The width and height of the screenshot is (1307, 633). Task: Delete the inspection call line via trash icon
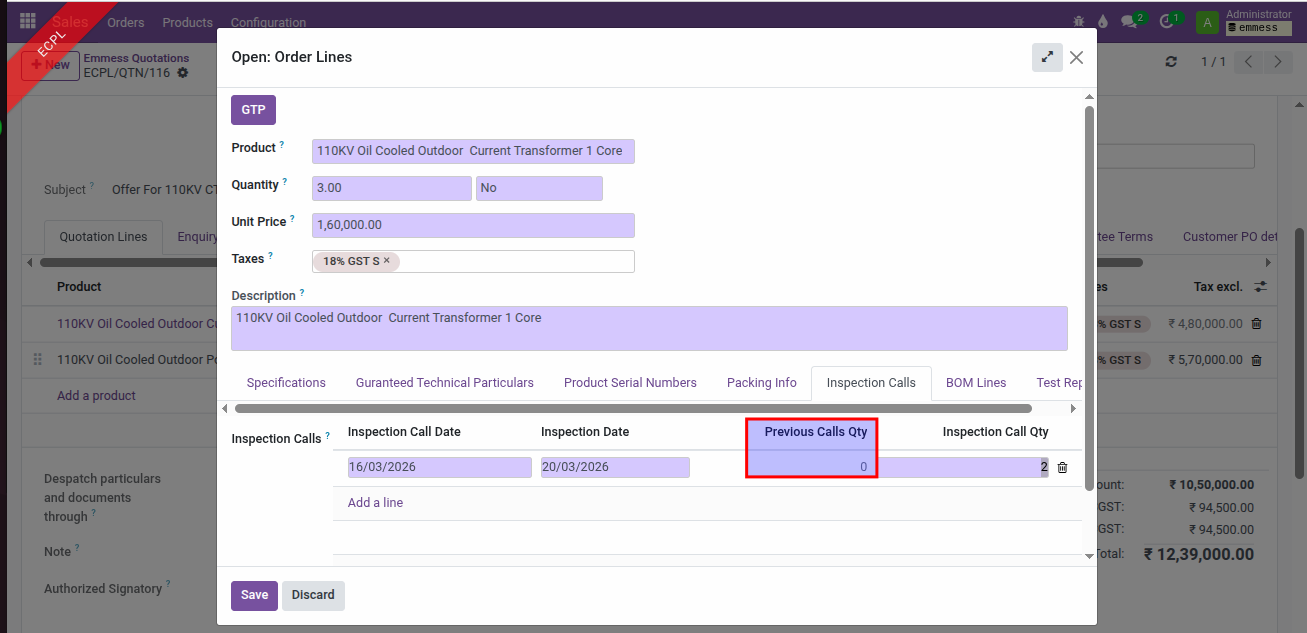(x=1062, y=467)
